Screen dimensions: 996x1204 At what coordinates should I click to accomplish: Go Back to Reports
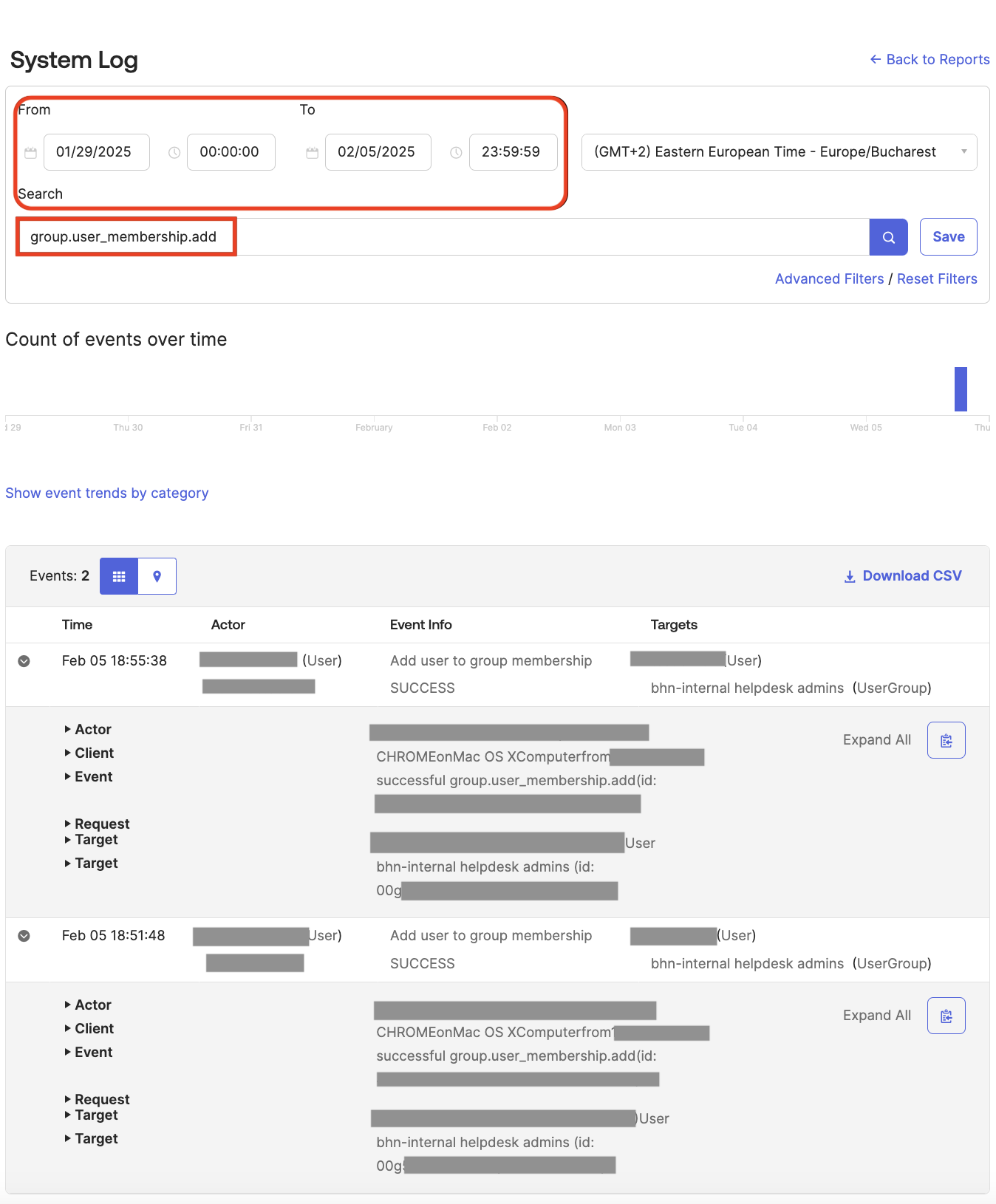pyautogui.click(x=930, y=60)
